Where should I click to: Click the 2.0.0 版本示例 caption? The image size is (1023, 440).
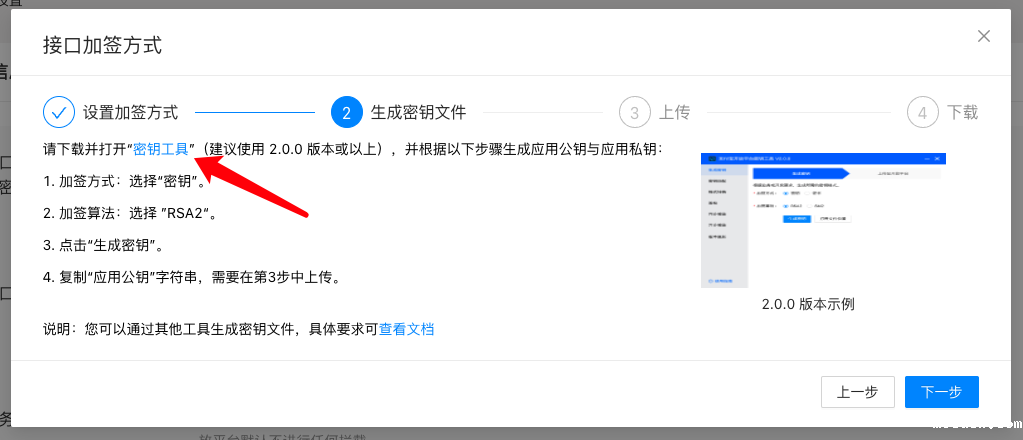(x=808, y=304)
